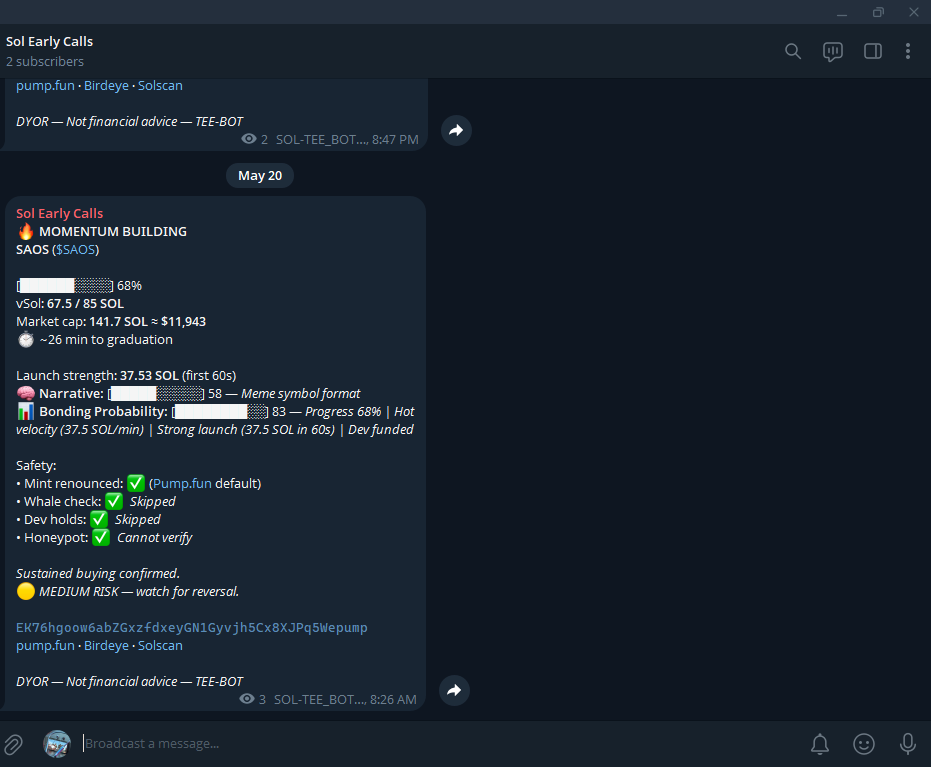Attach a file with the paperclip icon

[x=14, y=744]
